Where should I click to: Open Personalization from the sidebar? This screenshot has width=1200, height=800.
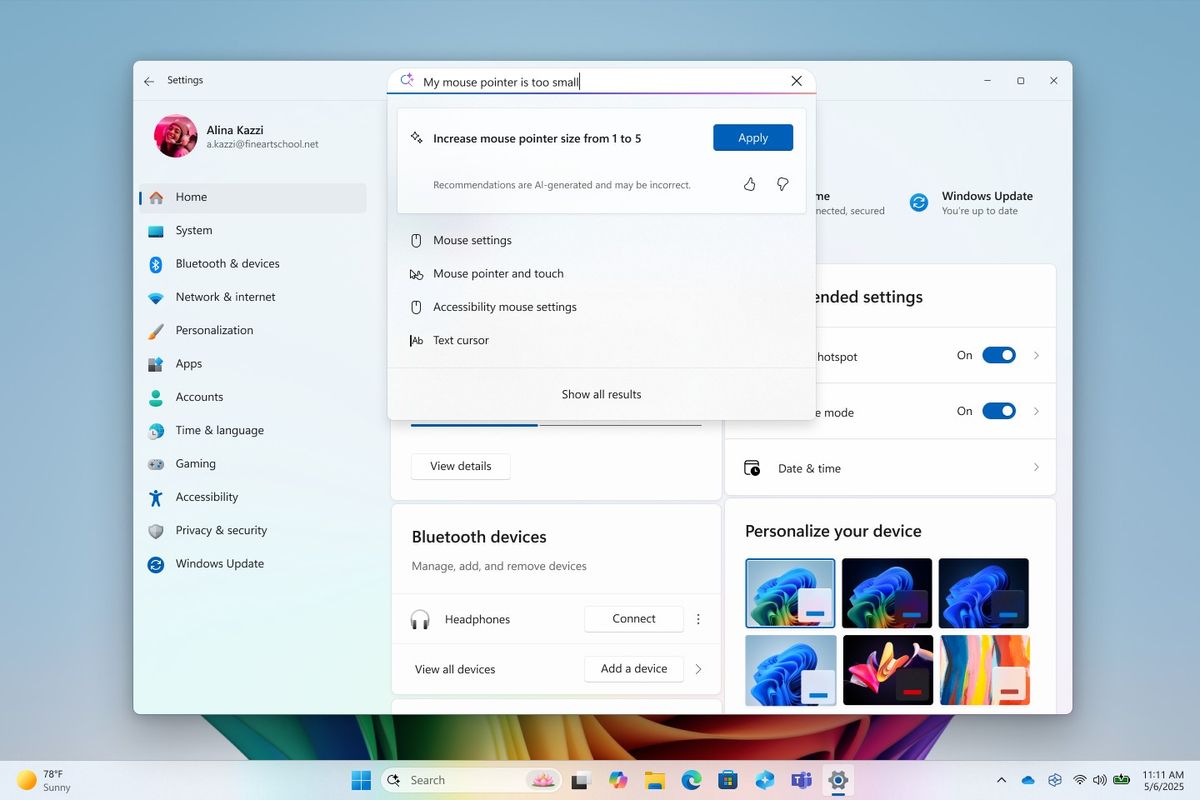tap(157, 330)
